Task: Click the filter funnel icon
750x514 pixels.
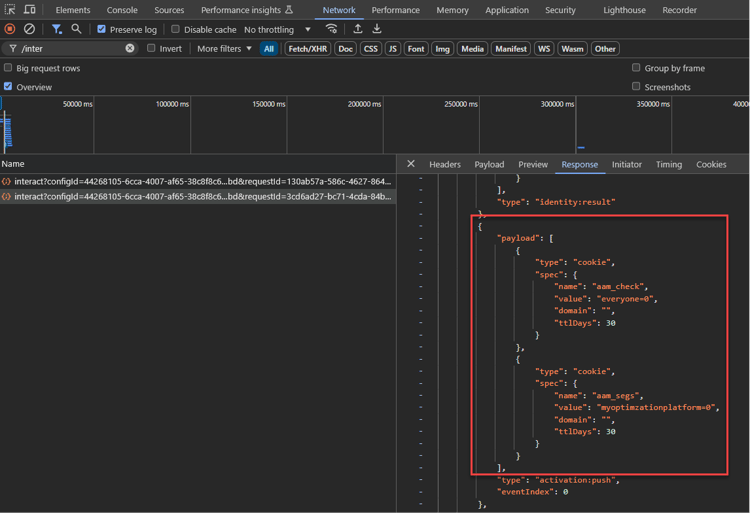Action: tap(56, 29)
